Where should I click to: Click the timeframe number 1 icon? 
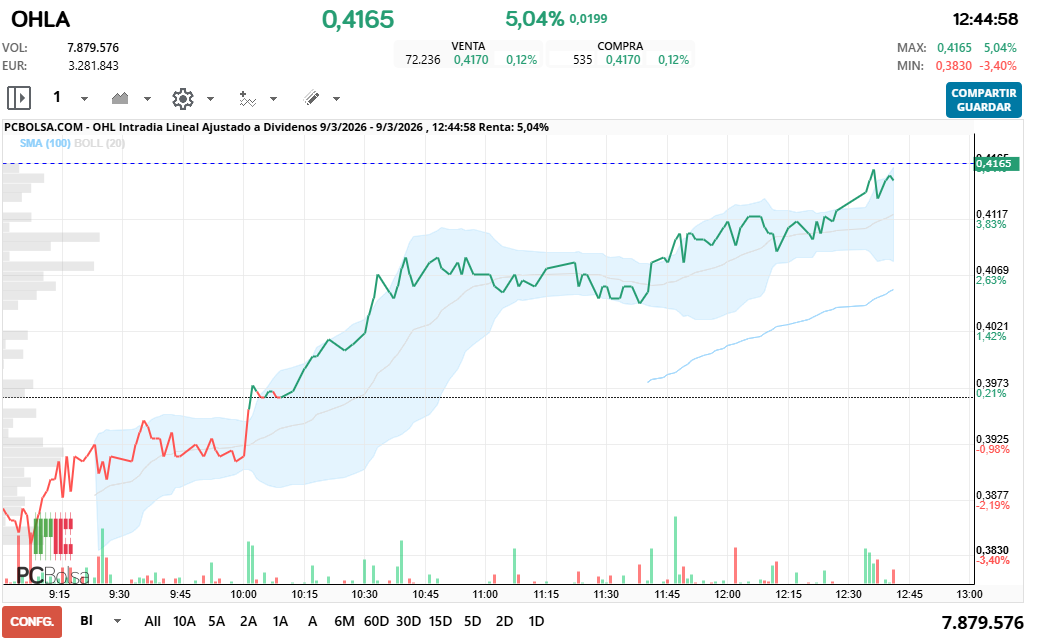(57, 97)
